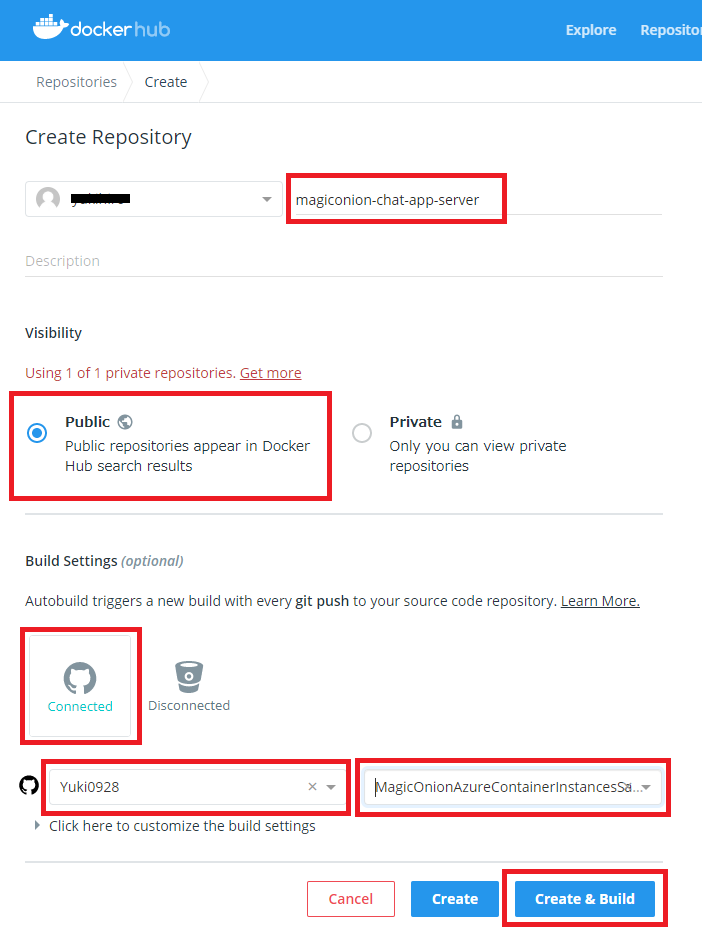
Task: Click the Docker Hub whale logo
Action: tap(49, 27)
